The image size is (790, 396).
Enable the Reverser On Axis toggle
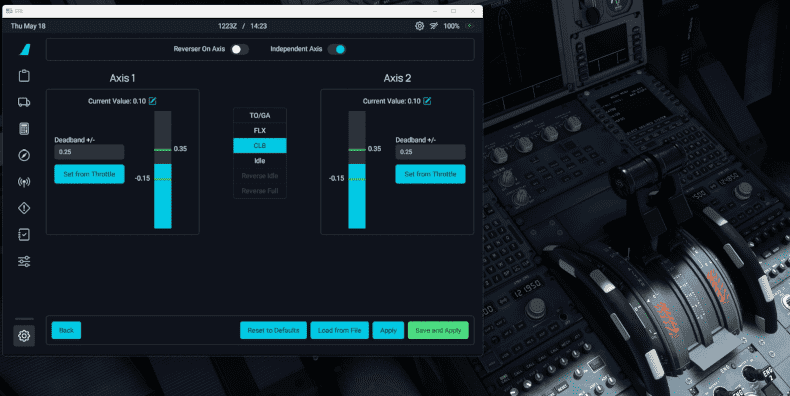239,49
